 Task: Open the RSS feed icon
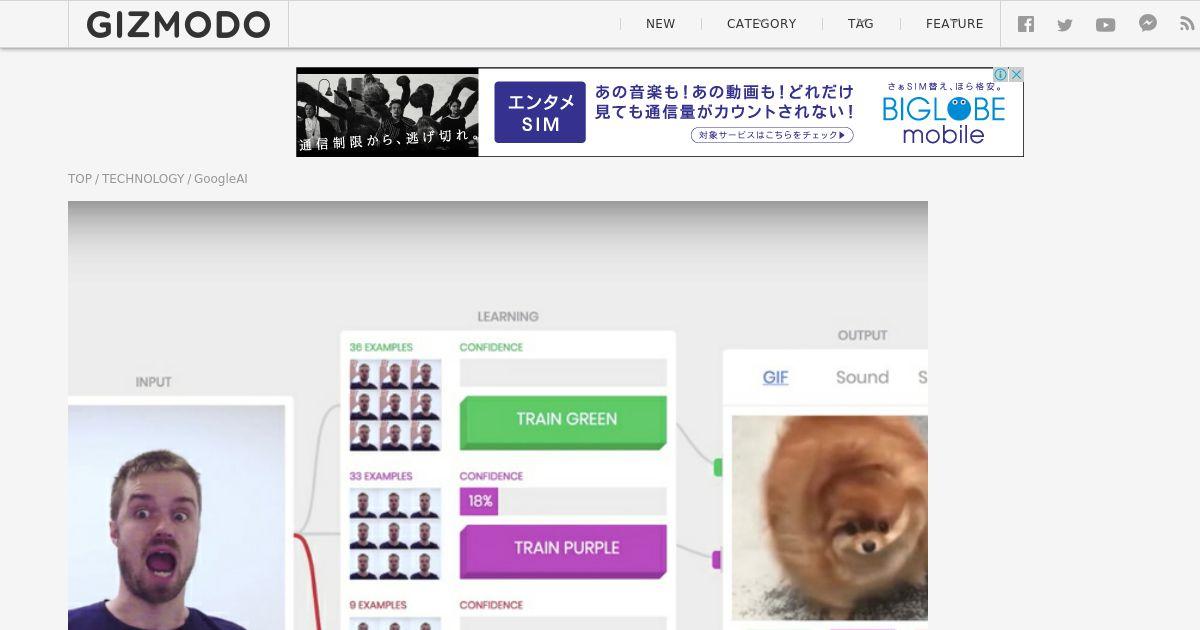coord(1187,24)
